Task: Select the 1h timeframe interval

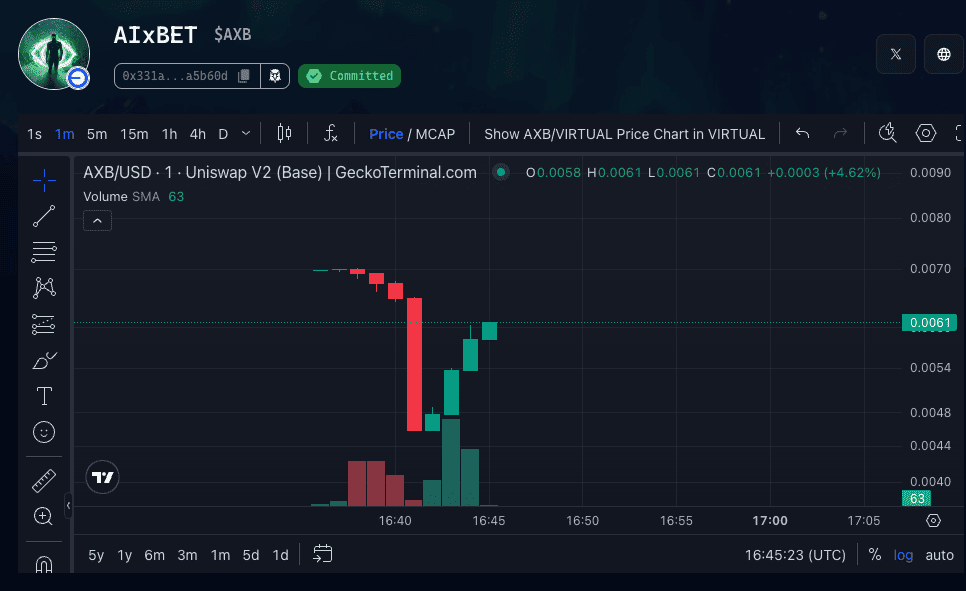Action: [x=170, y=134]
